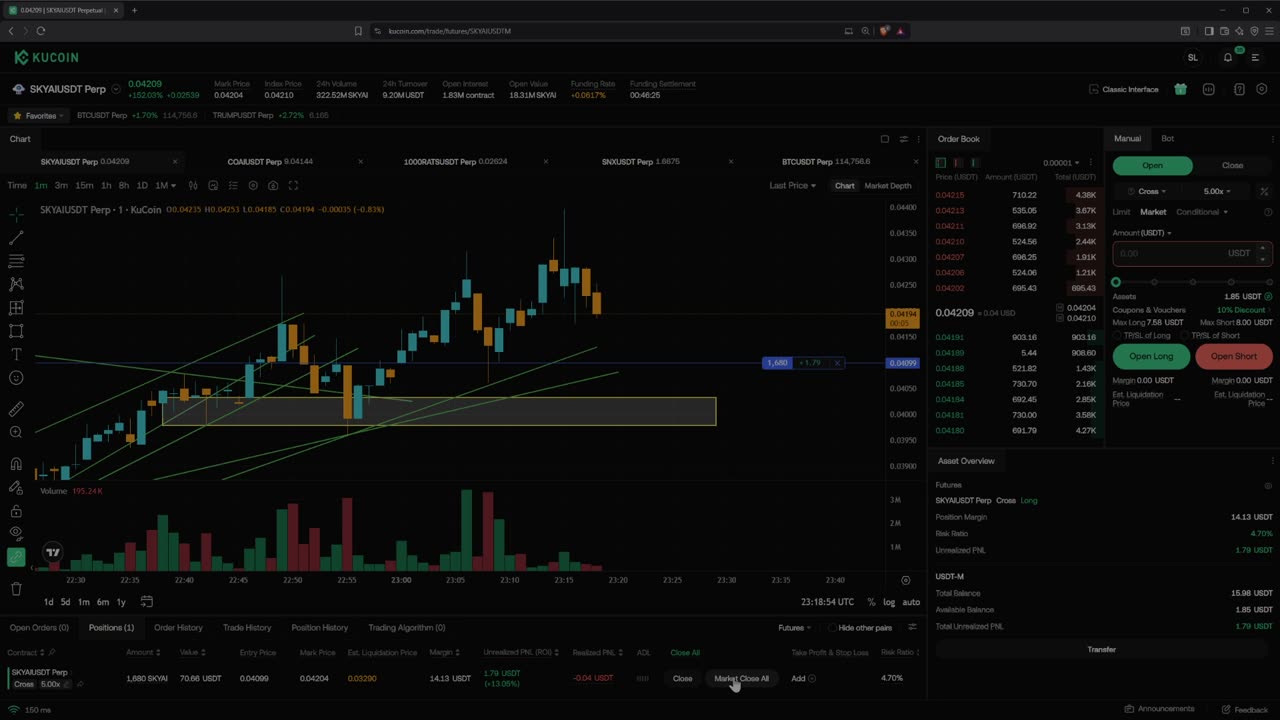Switch order panel to Close mode
This screenshot has height=720, width=1280.
click(1232, 165)
